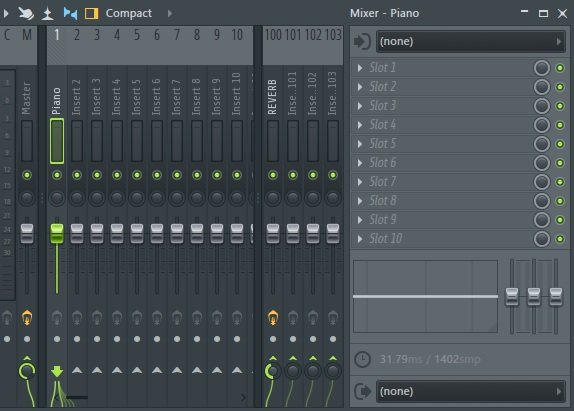Image resolution: width=574 pixels, height=411 pixels.
Task: Mute the Insert 102 track light
Action: click(313, 175)
